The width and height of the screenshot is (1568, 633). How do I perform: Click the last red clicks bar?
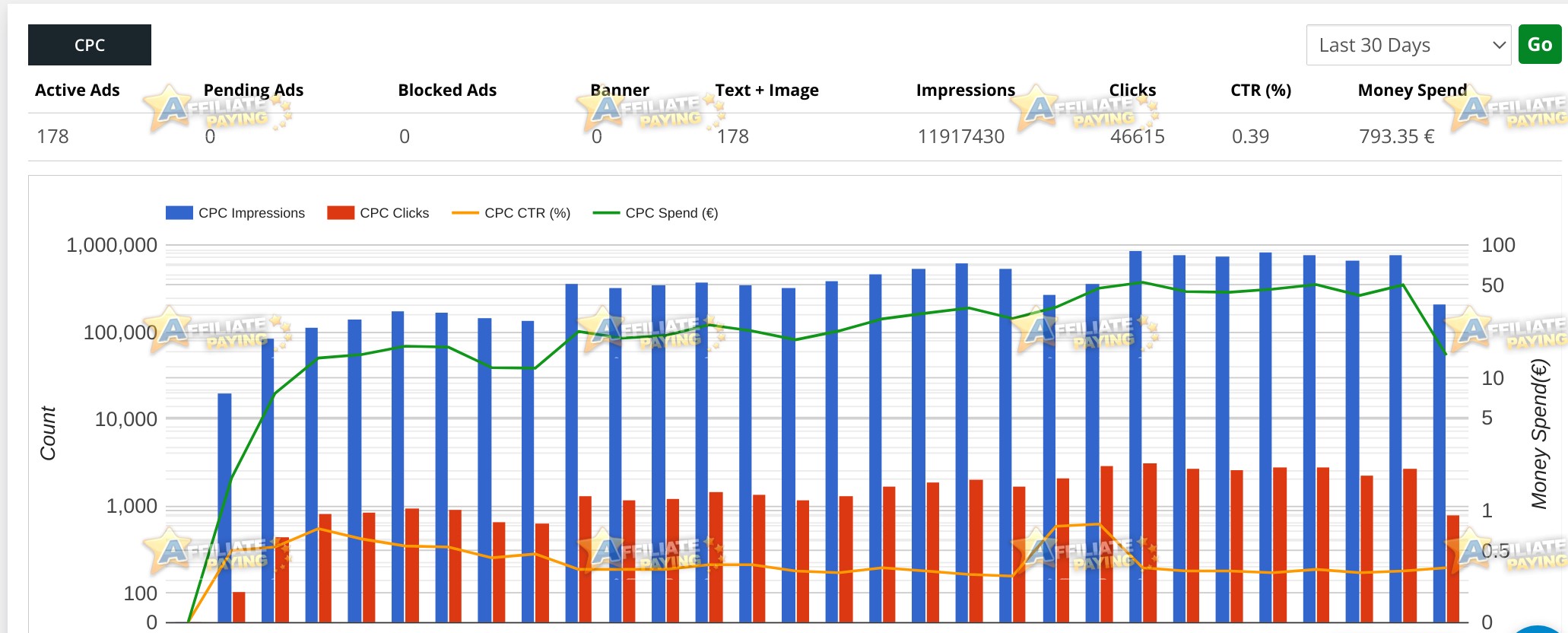click(1452, 568)
